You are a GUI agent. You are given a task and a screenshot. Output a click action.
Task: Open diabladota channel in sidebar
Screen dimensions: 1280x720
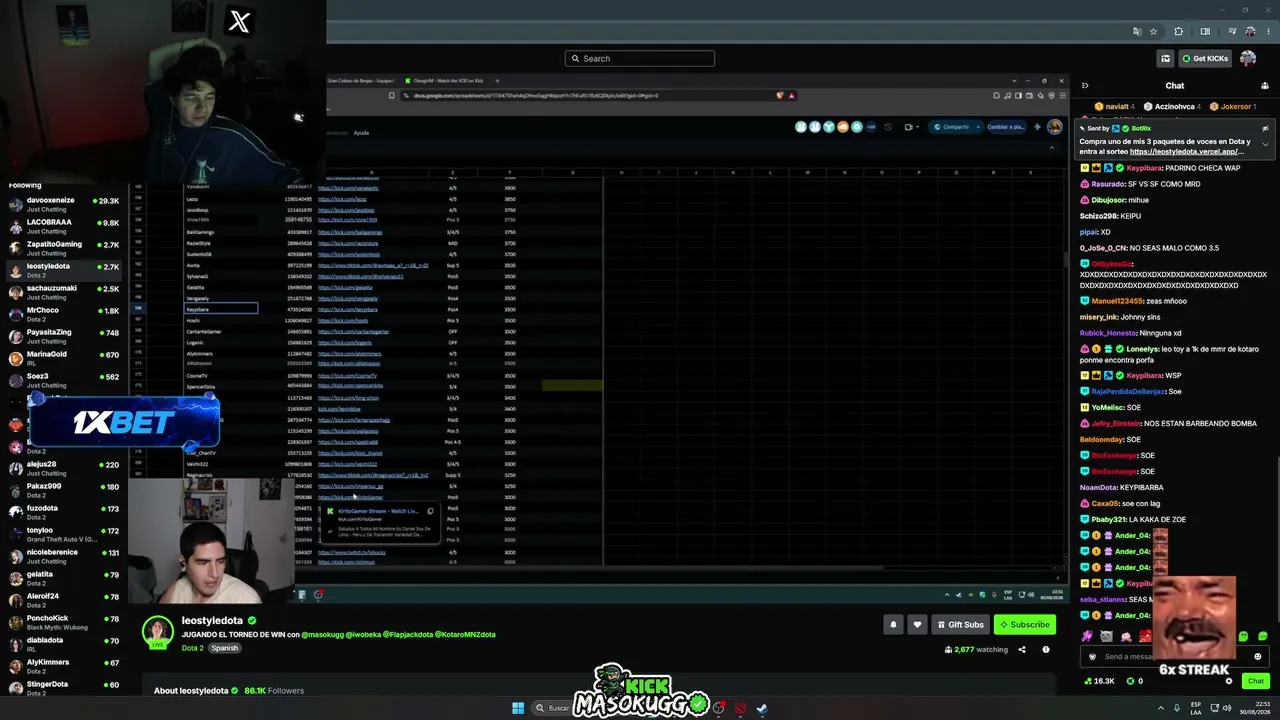64,644
